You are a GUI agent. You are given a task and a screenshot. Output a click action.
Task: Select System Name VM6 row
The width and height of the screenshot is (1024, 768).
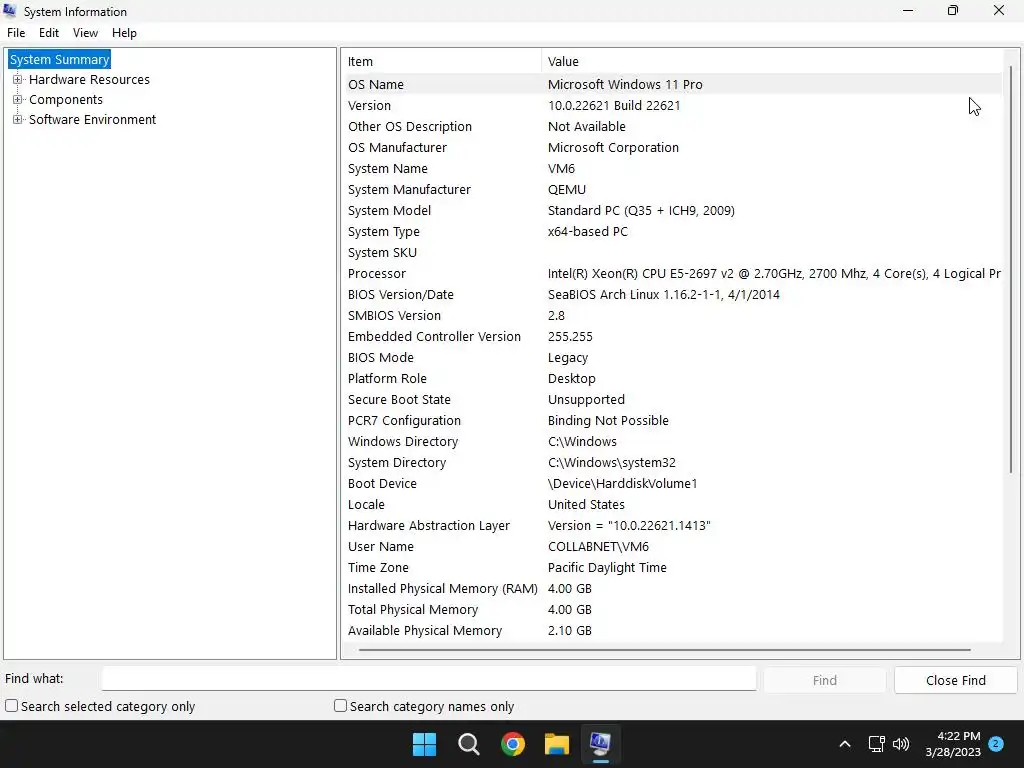point(673,168)
